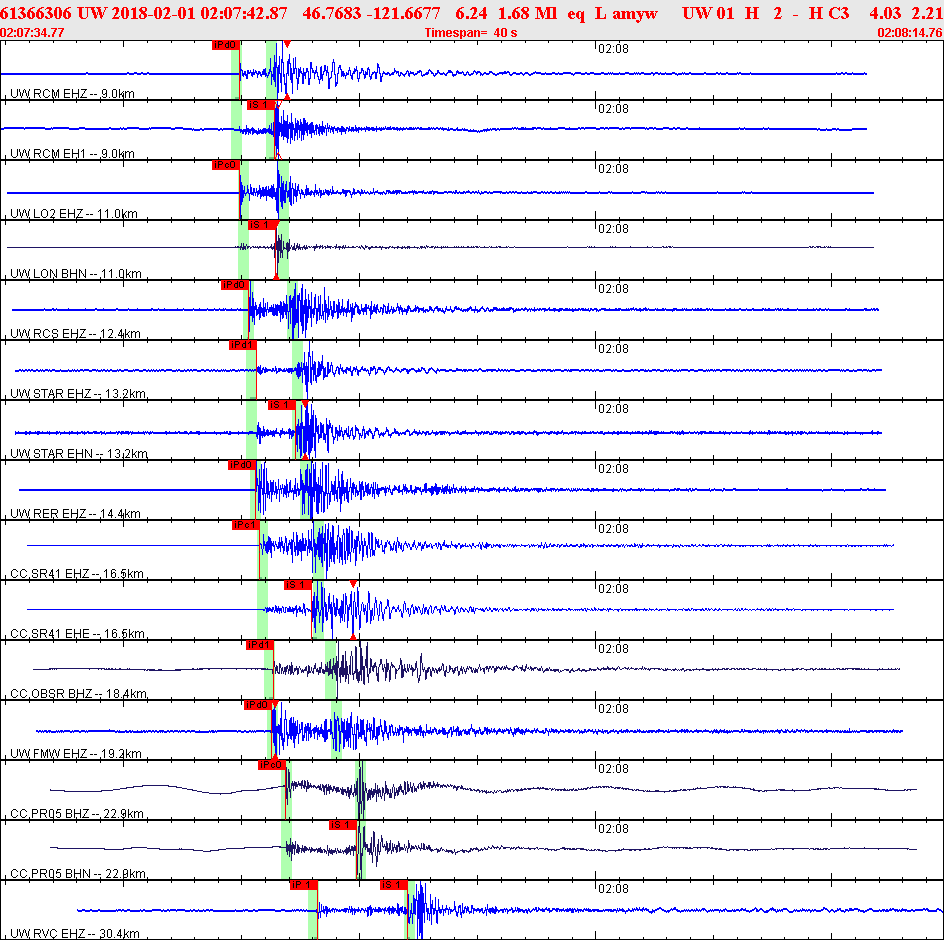The image size is (944, 940).
Task: Select the iPc0 pick flag on LO2 EHZ
Action: (x=226, y=165)
